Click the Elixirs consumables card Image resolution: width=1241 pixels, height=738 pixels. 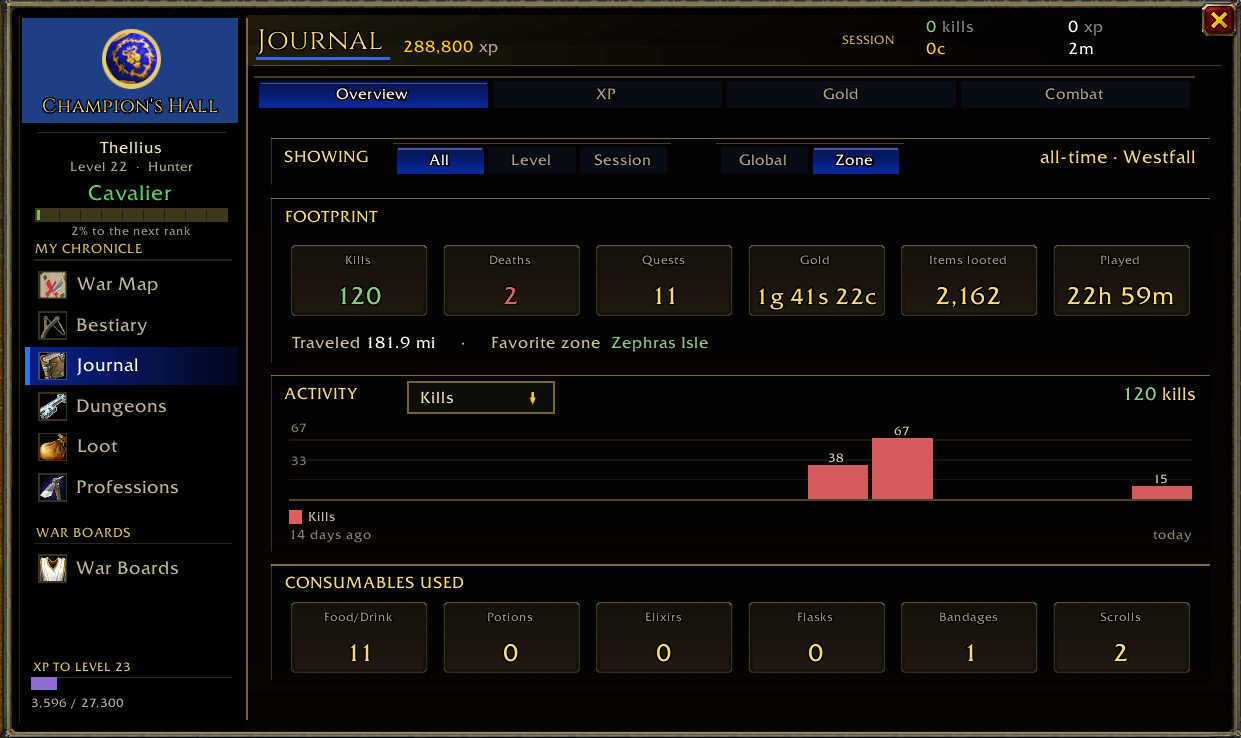[664, 638]
